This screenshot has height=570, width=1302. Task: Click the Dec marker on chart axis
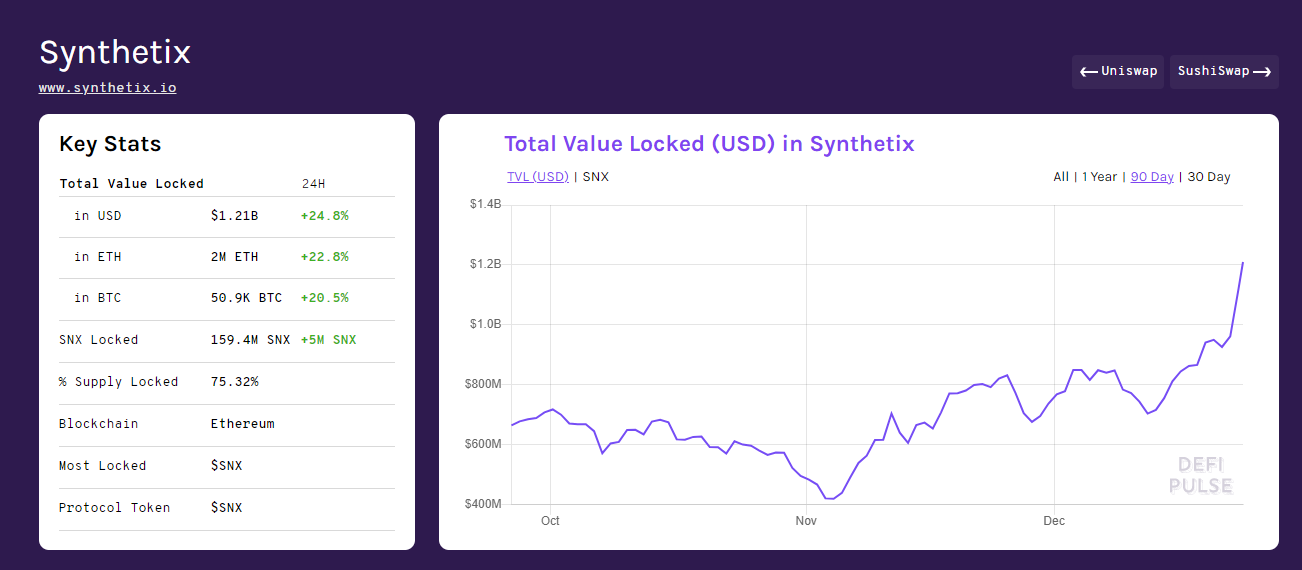[1054, 521]
